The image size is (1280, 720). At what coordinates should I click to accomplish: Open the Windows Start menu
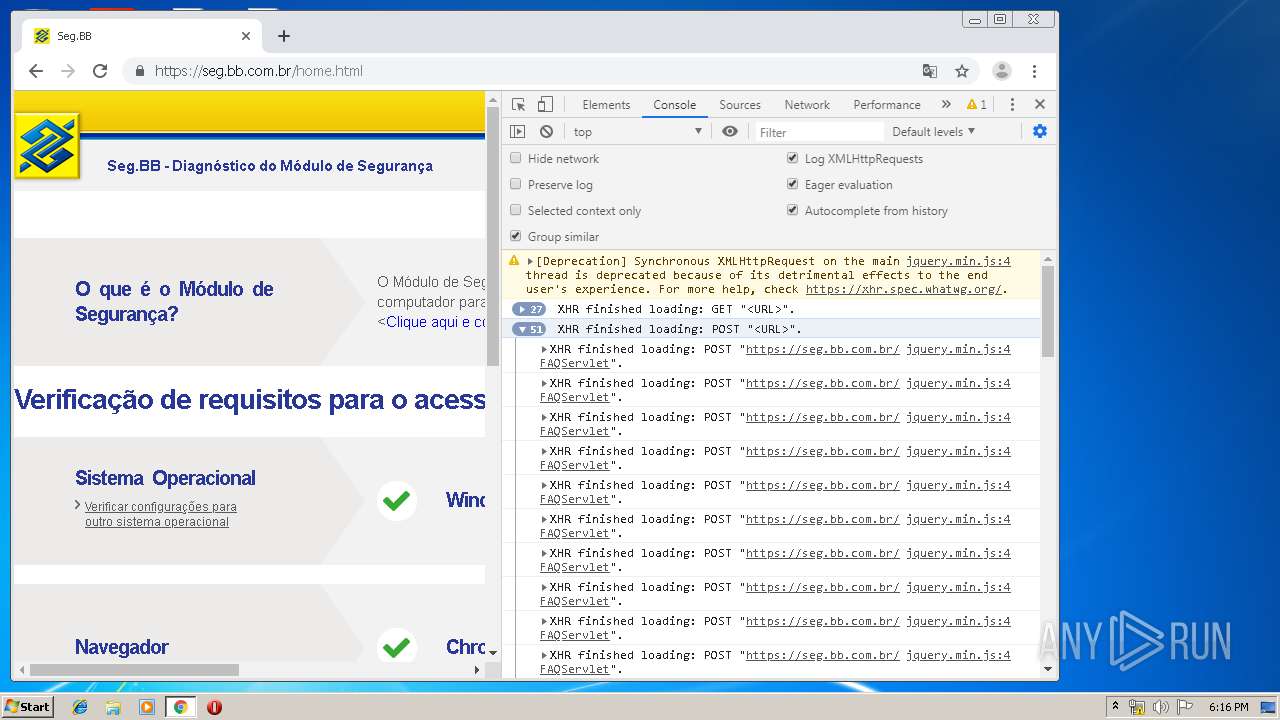coord(27,707)
